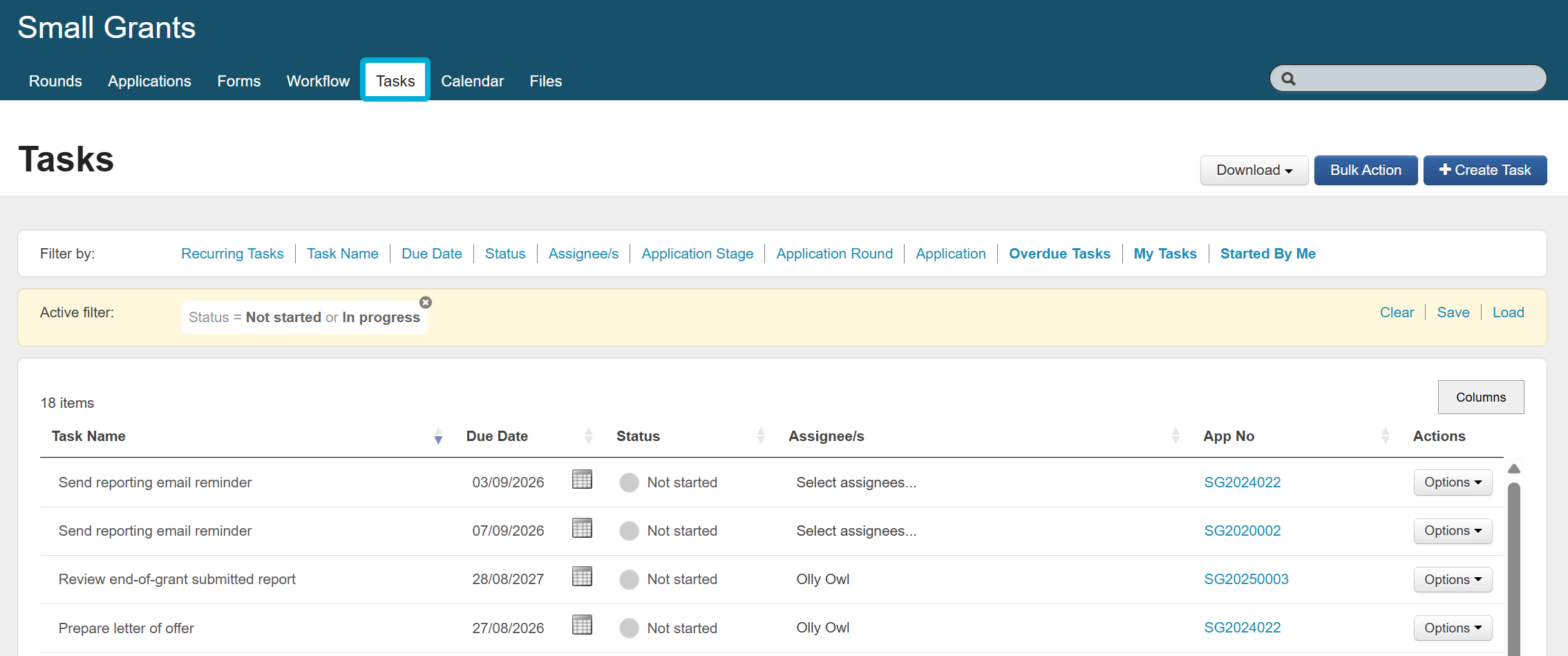
Task: Sort by Assignee/s column arrows
Action: coord(1175,436)
